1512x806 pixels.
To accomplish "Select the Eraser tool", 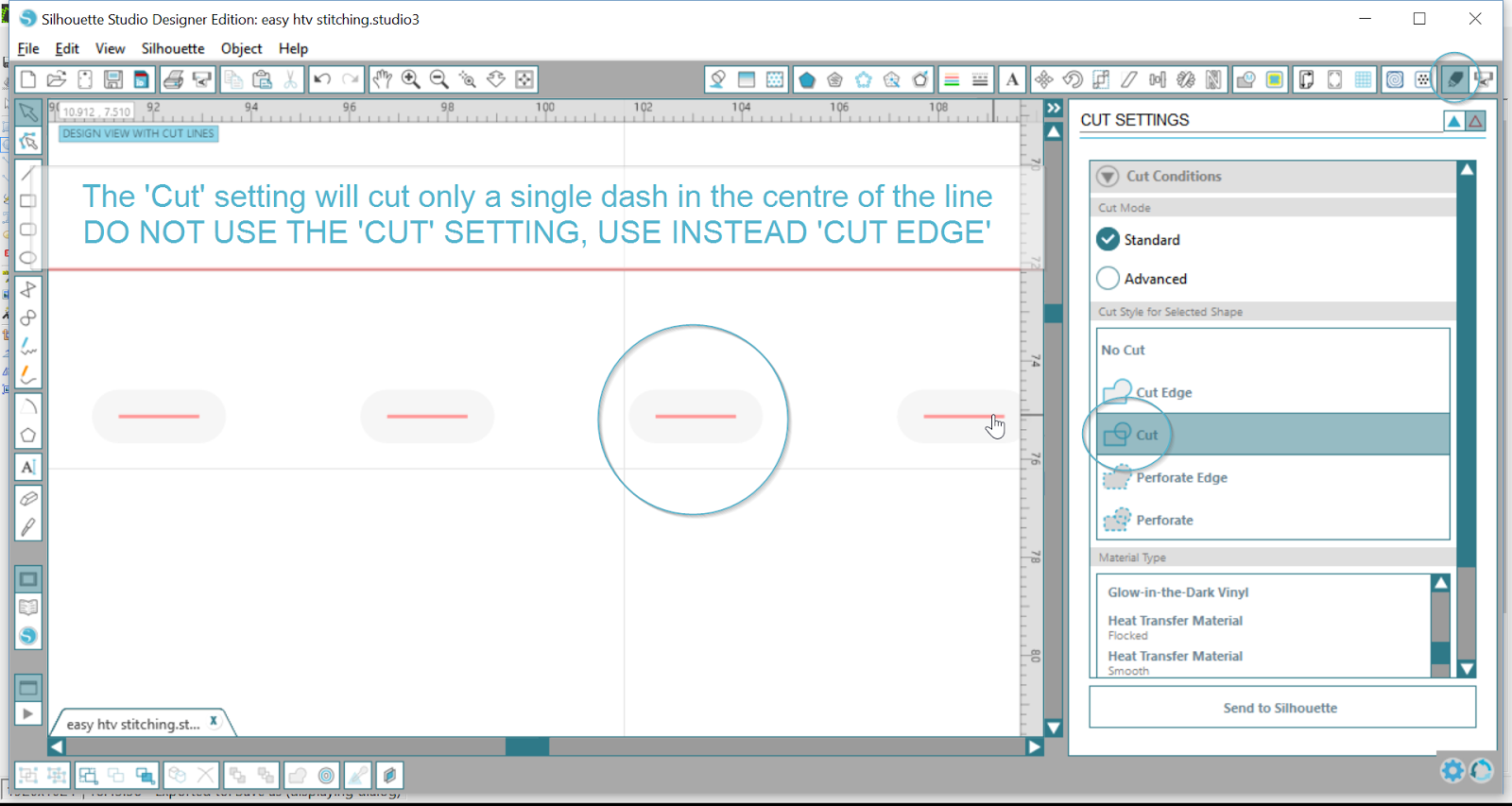I will (x=28, y=498).
